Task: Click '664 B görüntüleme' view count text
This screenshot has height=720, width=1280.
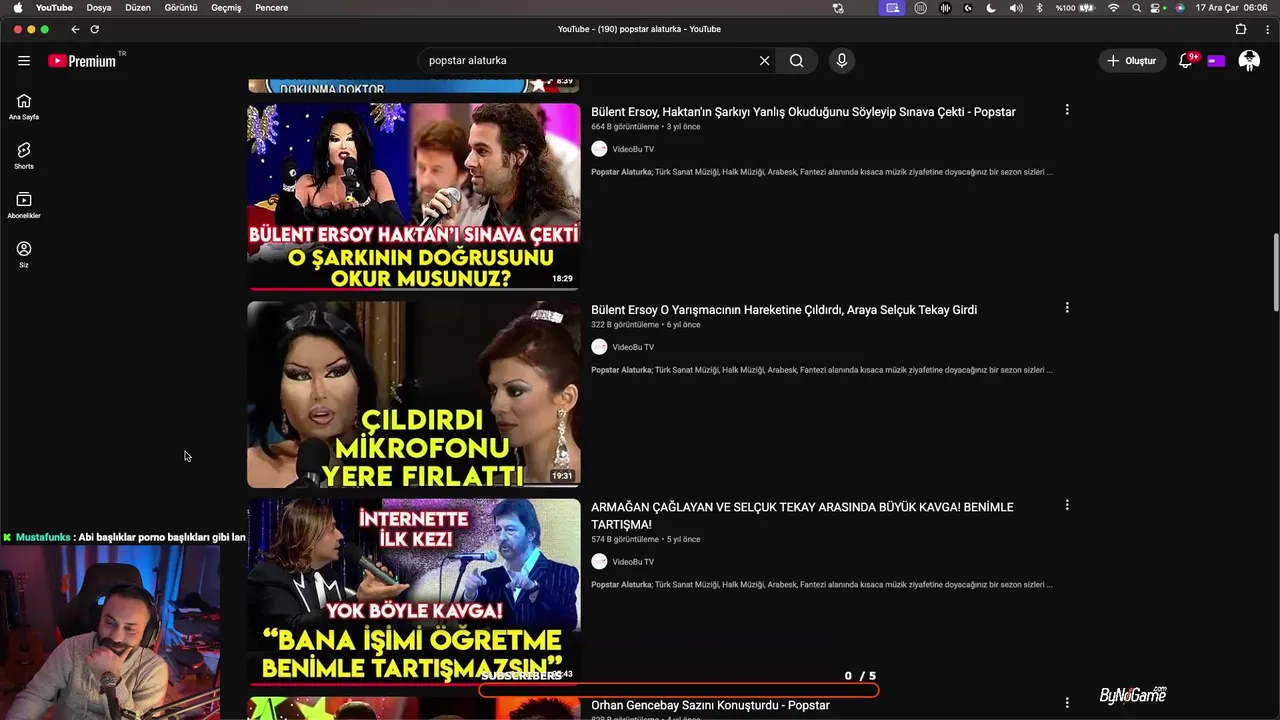Action: [625, 127]
